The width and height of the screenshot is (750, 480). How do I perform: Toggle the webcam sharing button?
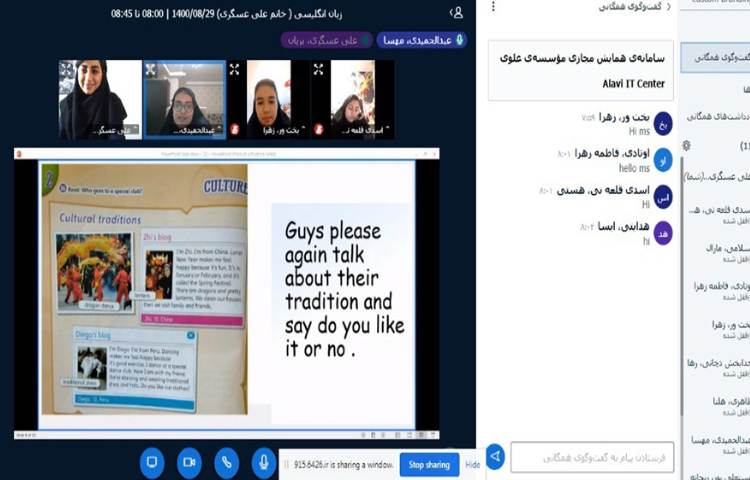(x=189, y=462)
